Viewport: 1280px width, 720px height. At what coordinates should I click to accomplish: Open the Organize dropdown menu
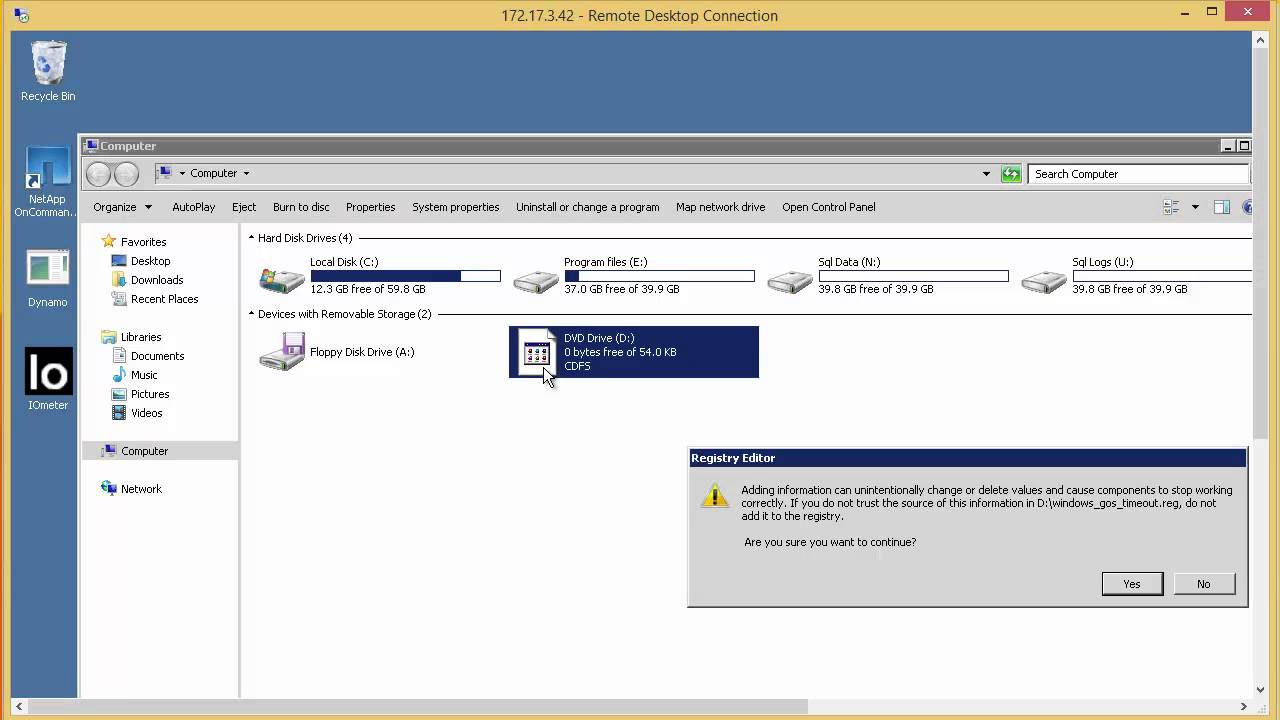coord(122,207)
